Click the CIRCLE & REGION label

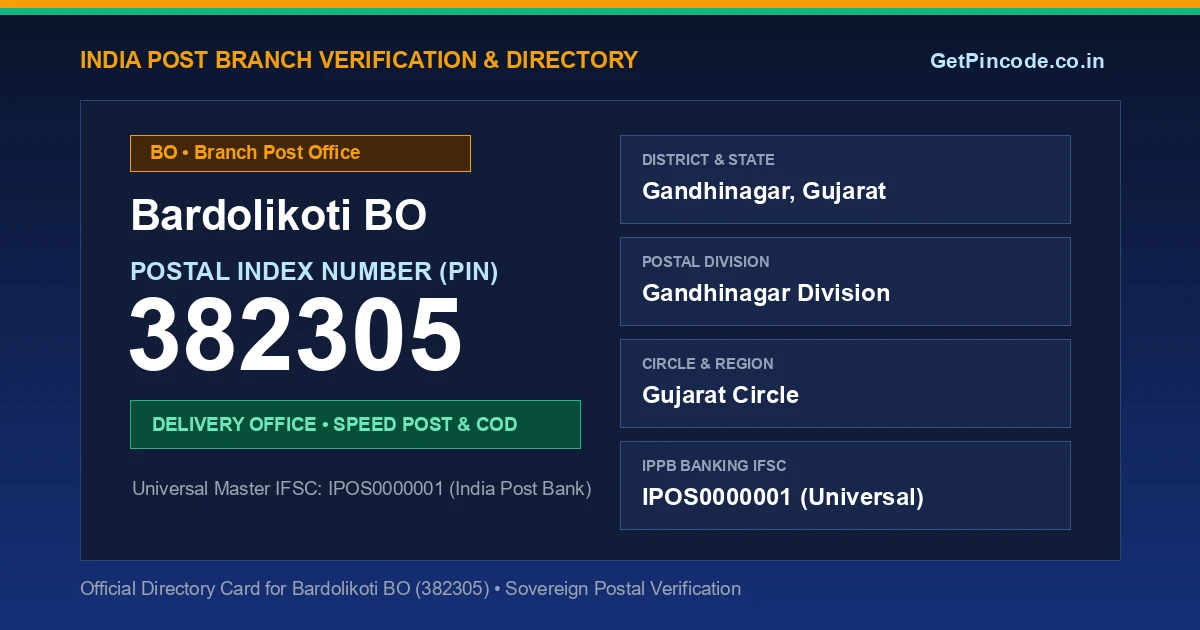(708, 364)
